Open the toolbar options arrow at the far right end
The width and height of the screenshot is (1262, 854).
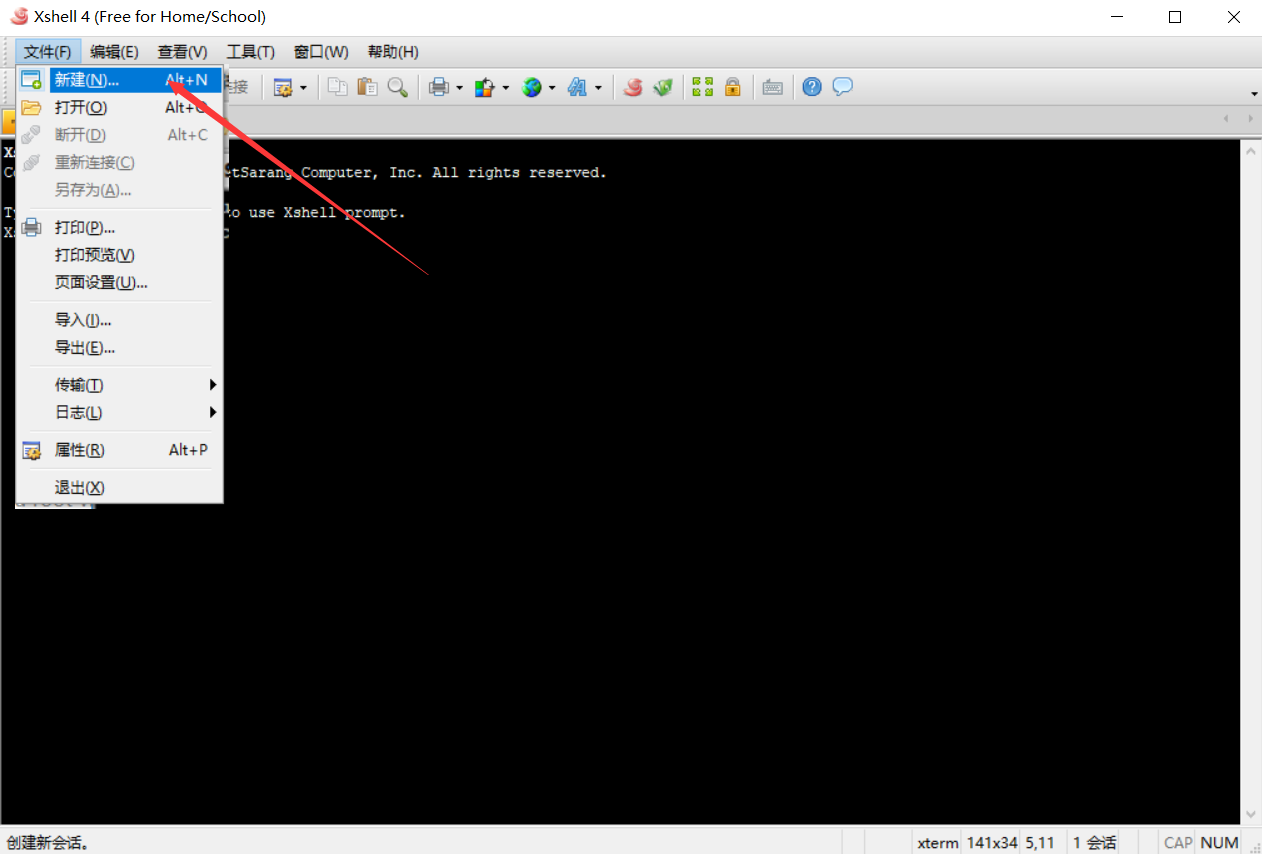tap(1254, 94)
